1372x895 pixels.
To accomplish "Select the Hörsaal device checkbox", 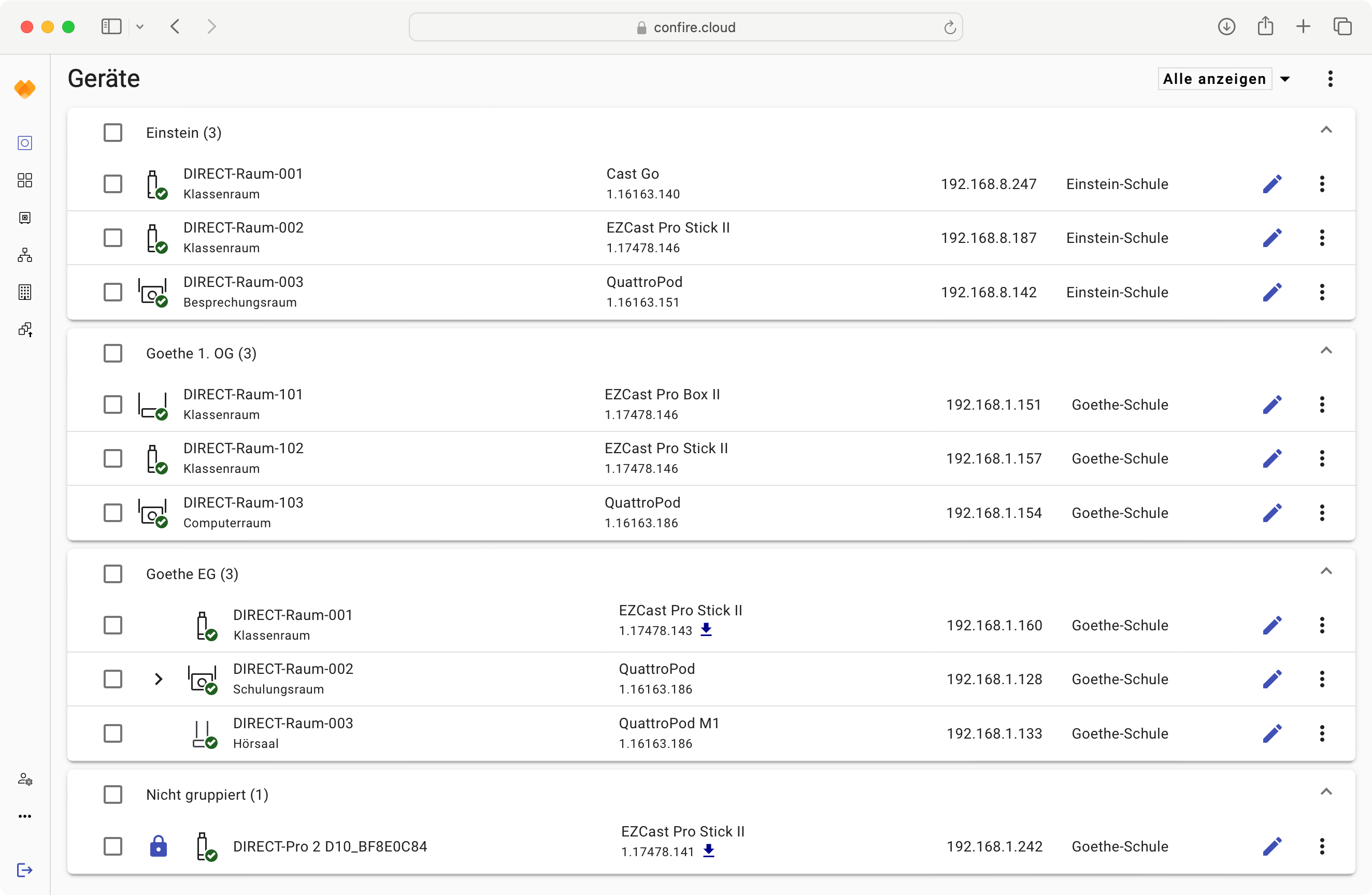I will 113,733.
